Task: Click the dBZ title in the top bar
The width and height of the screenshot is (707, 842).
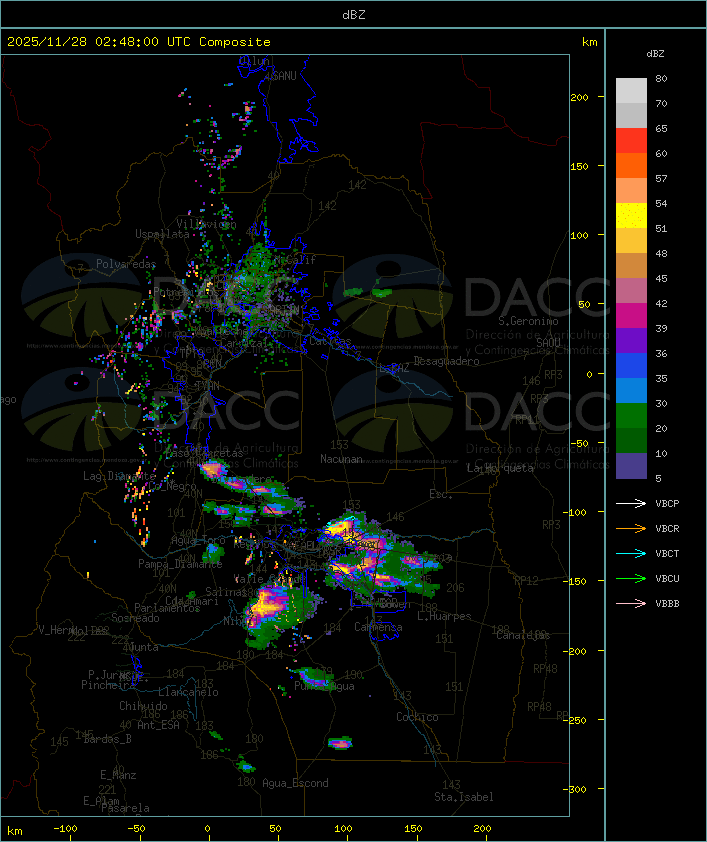Action: coord(354,14)
